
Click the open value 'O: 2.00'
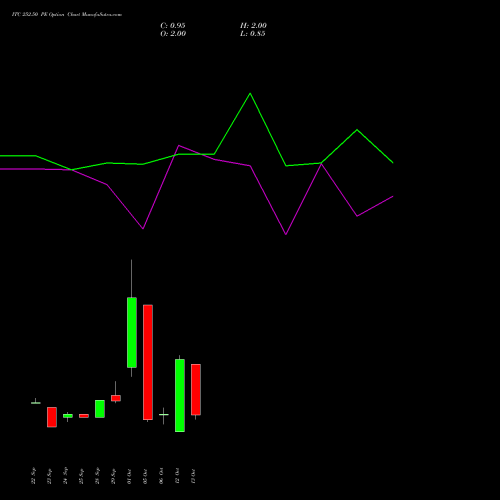coord(173,34)
